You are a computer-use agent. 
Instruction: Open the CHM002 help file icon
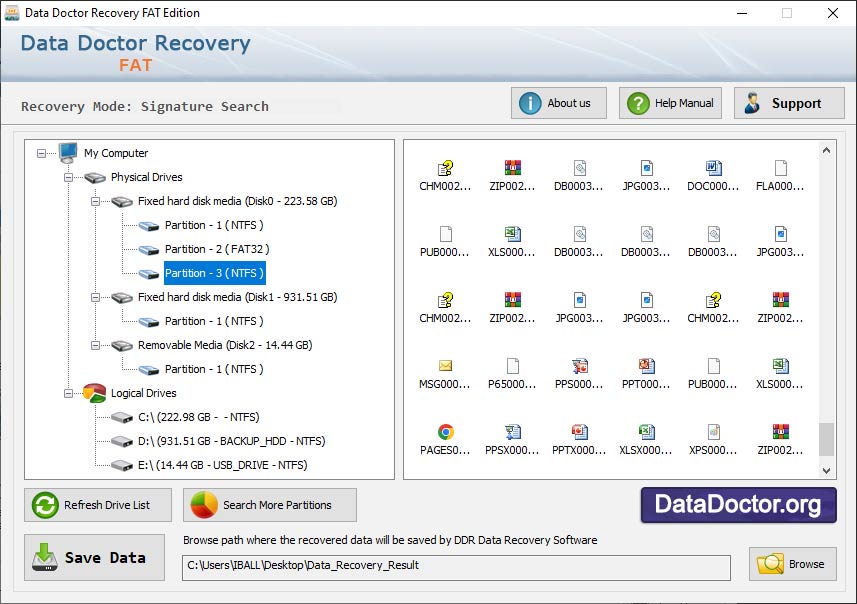[x=443, y=168]
